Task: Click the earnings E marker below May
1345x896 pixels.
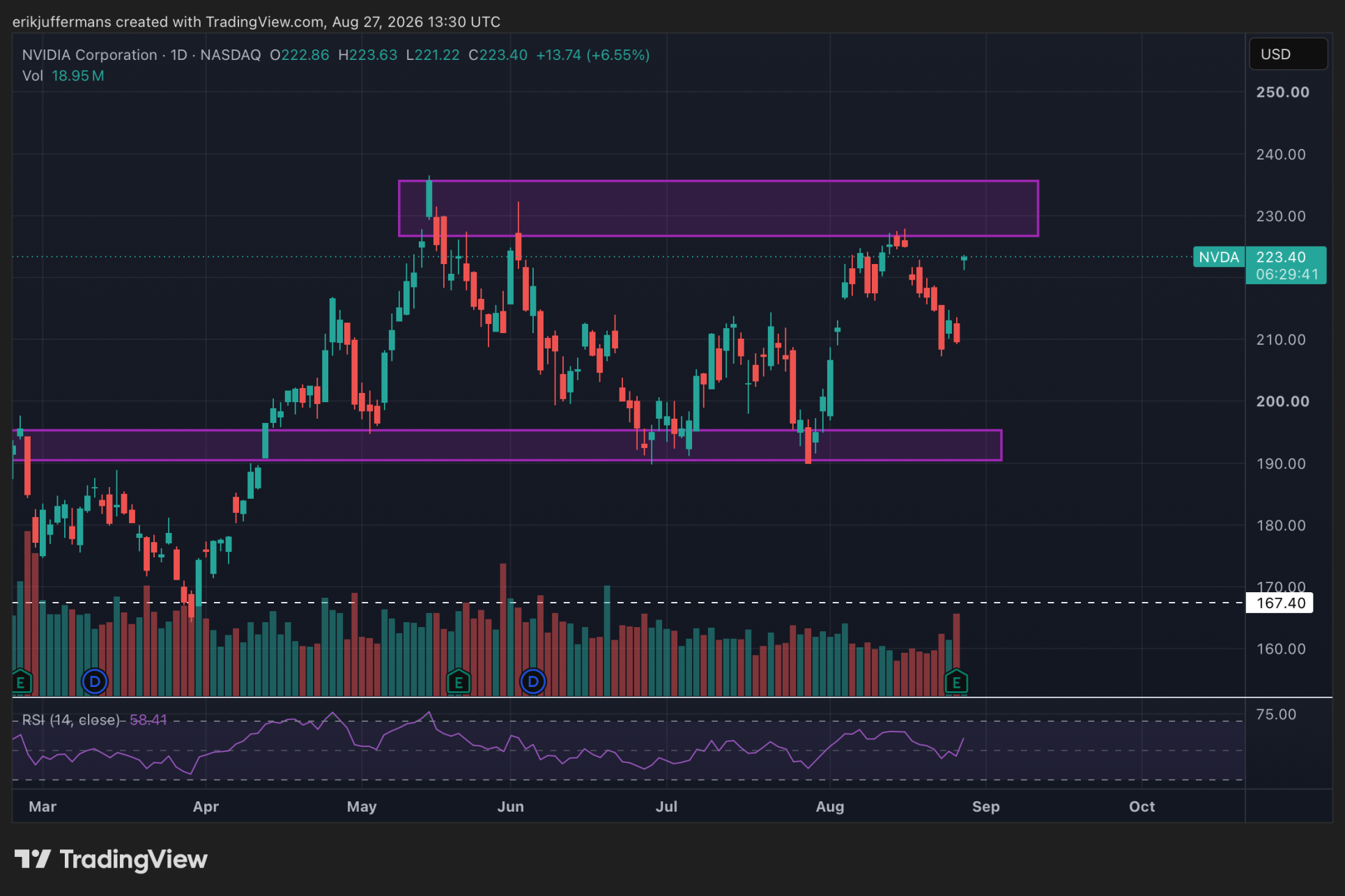Action: [x=459, y=681]
